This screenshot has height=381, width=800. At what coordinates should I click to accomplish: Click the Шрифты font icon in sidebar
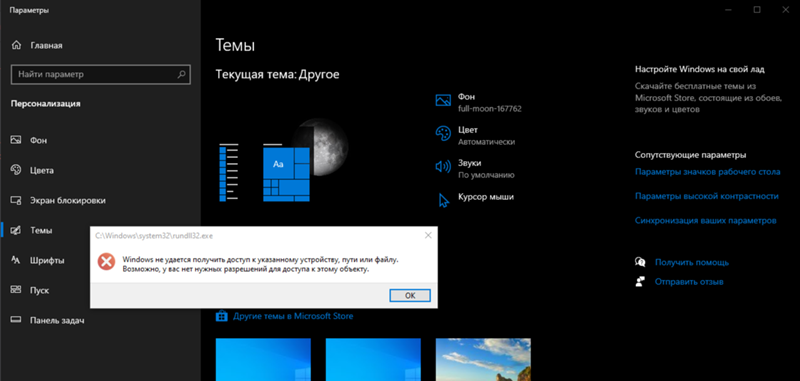[x=16, y=260]
